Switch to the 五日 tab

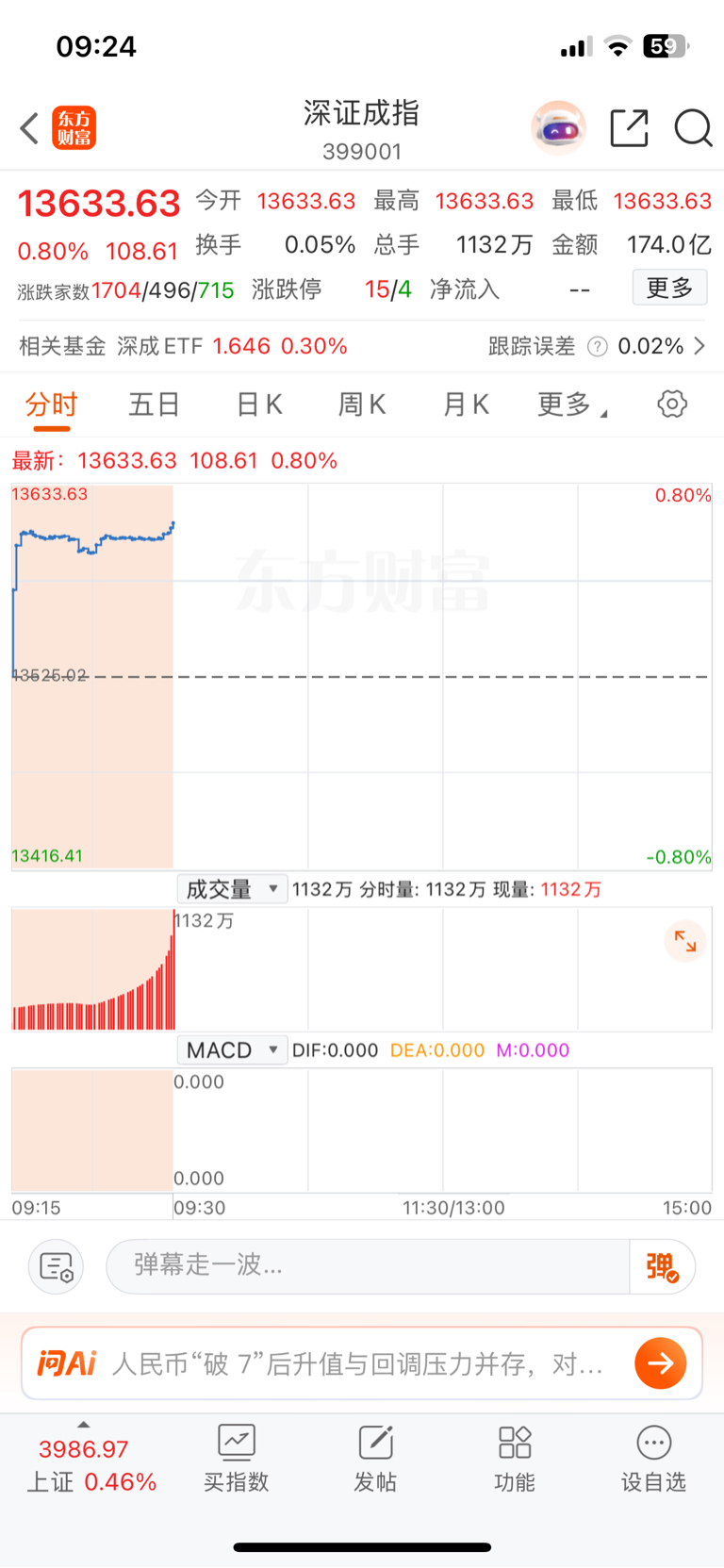(x=154, y=405)
